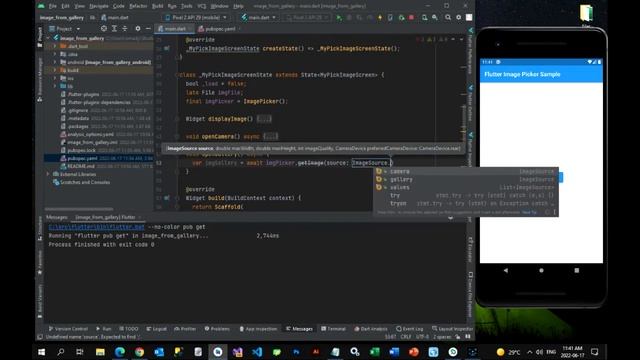Screen dimensions: 640x360
Task: Click the Windows Start button
Action: 42,351
